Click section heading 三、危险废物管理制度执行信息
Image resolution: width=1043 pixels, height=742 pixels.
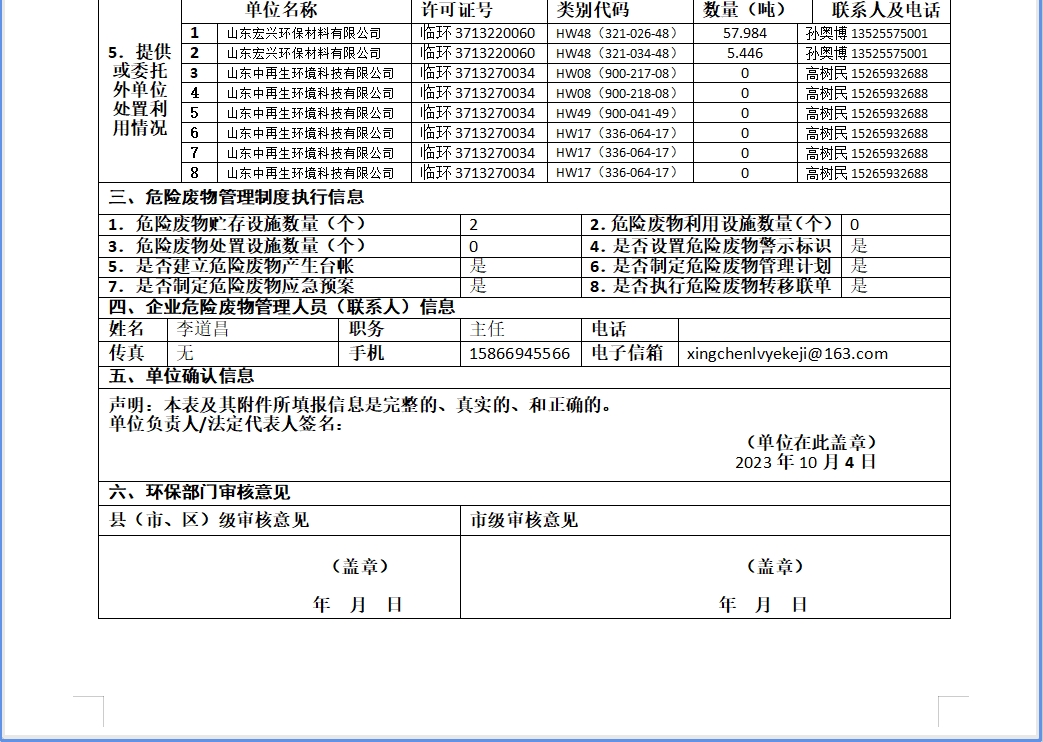(x=236, y=198)
